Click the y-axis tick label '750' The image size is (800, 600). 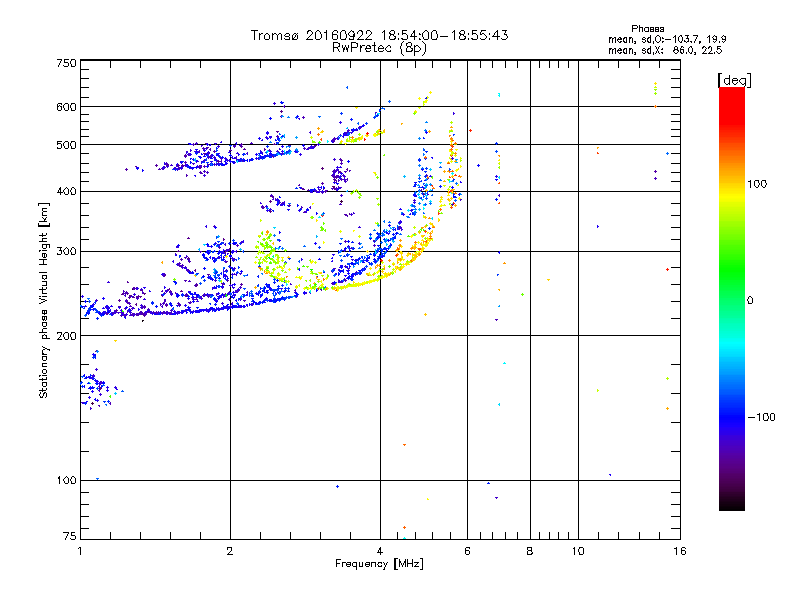[67, 63]
